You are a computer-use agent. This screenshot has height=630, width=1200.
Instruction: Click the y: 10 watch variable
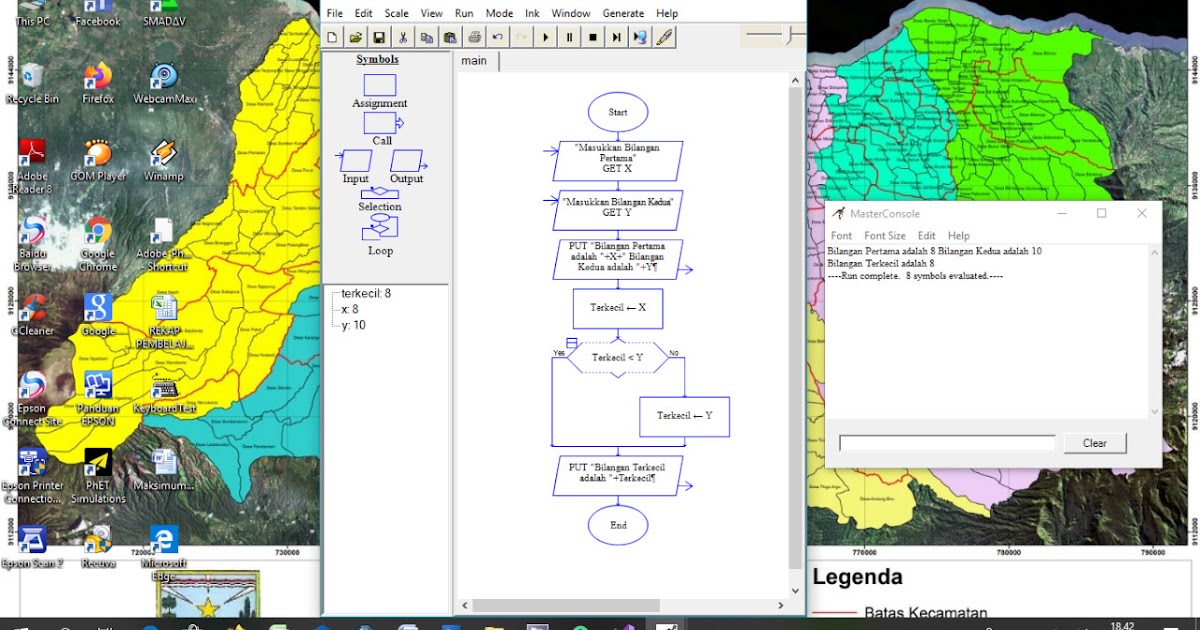click(x=353, y=325)
